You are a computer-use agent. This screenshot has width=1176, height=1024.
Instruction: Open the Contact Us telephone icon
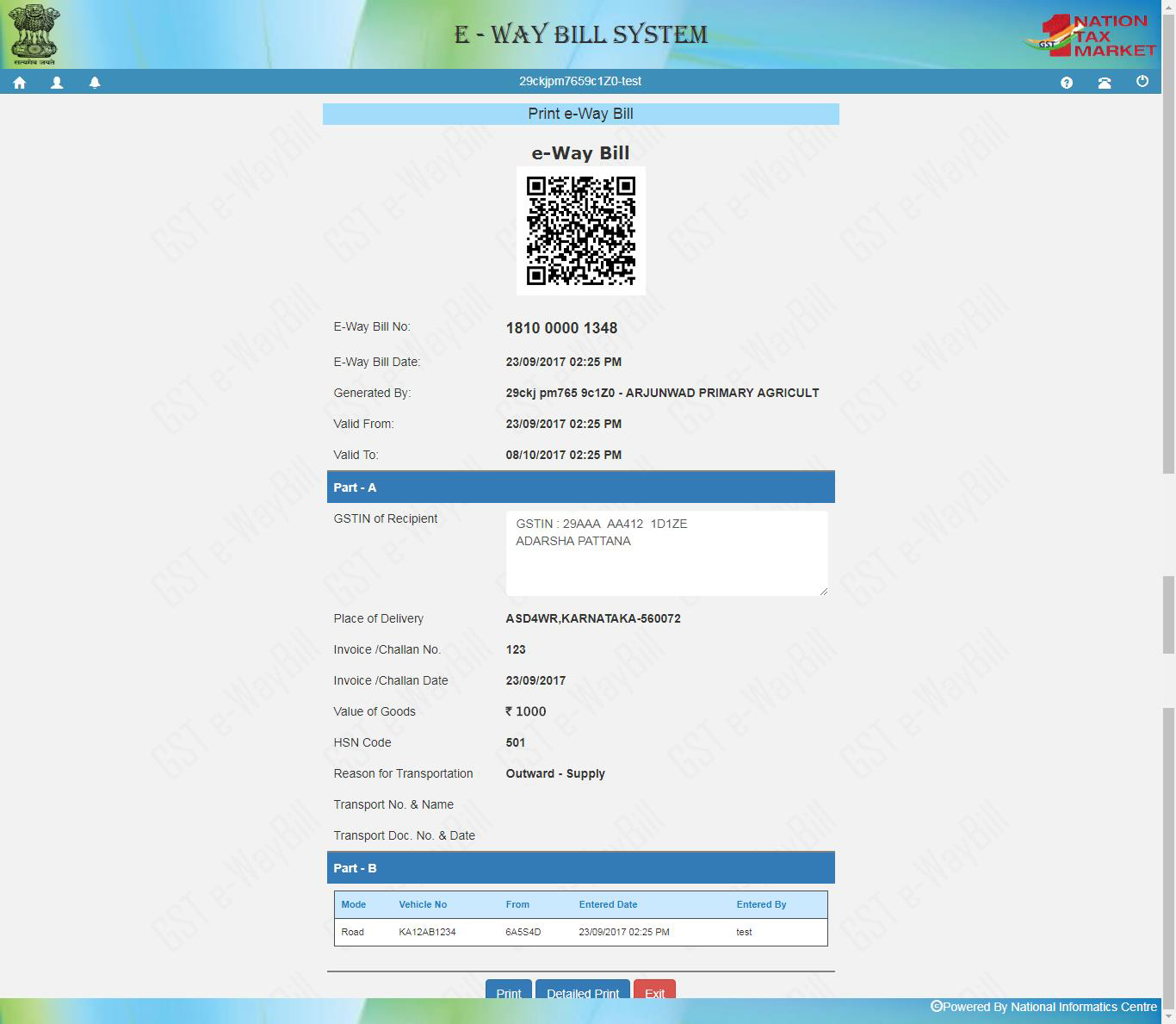(1105, 81)
